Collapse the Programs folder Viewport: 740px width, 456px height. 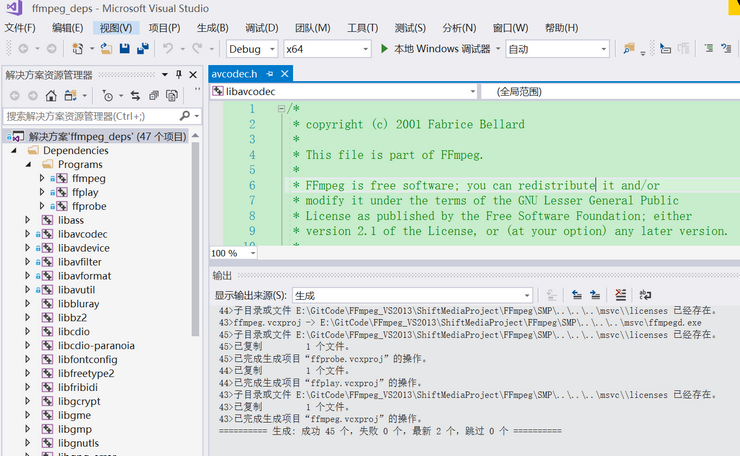click(x=28, y=164)
